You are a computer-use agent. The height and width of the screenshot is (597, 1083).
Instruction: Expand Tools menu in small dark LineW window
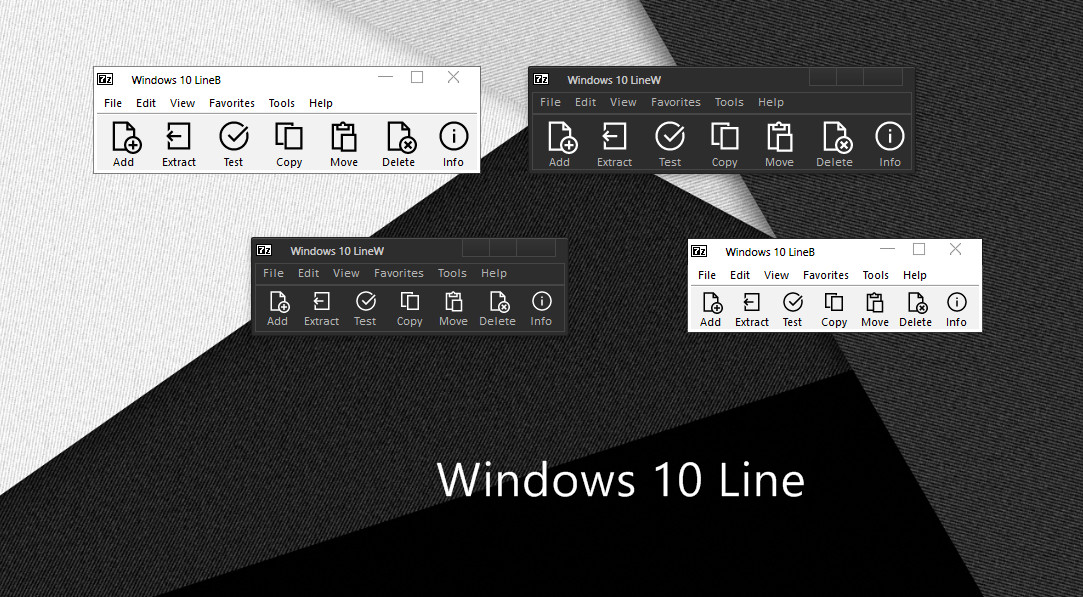(452, 273)
